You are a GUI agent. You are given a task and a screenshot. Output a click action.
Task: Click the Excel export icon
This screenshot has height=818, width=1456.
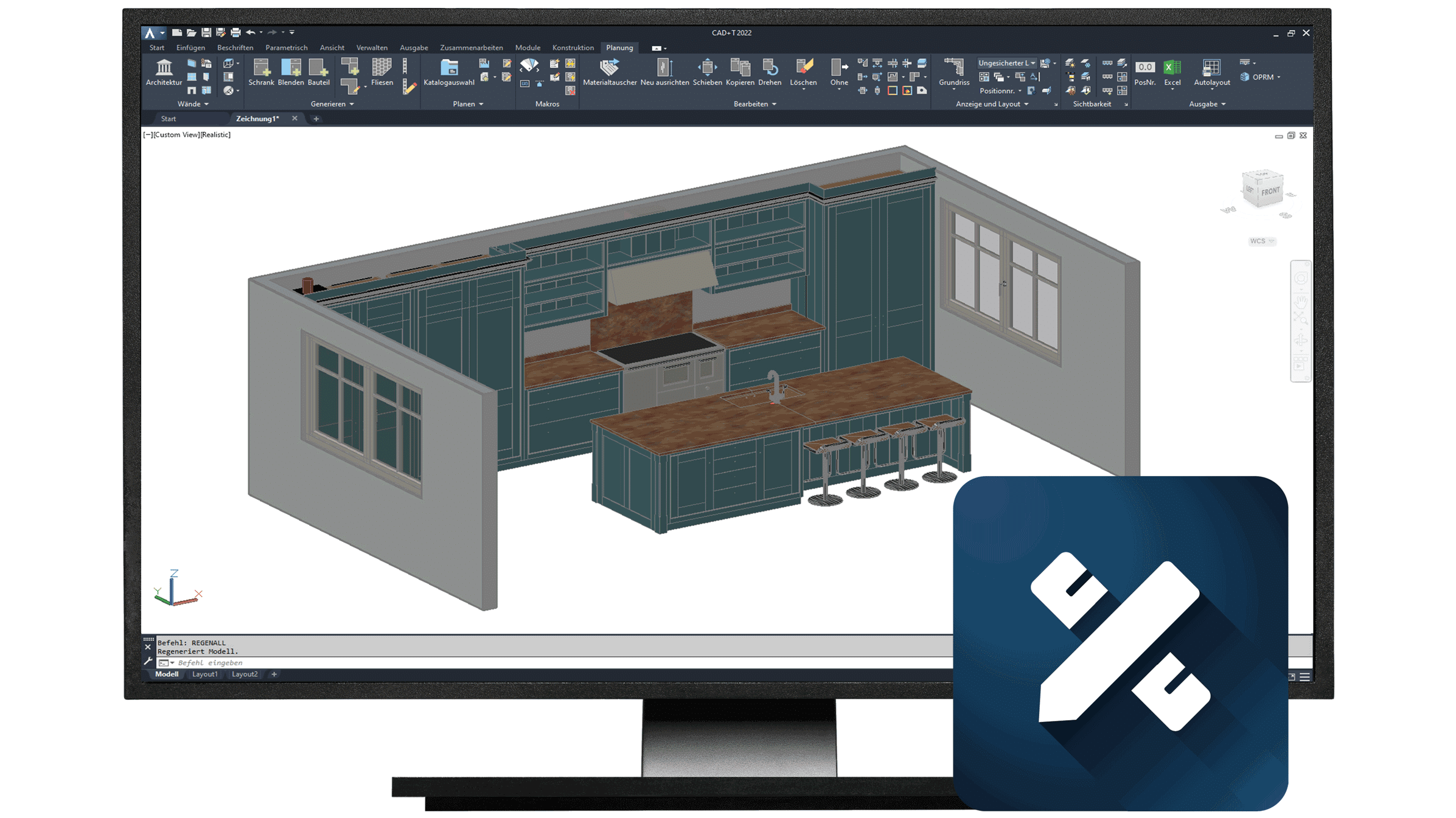(x=1172, y=68)
